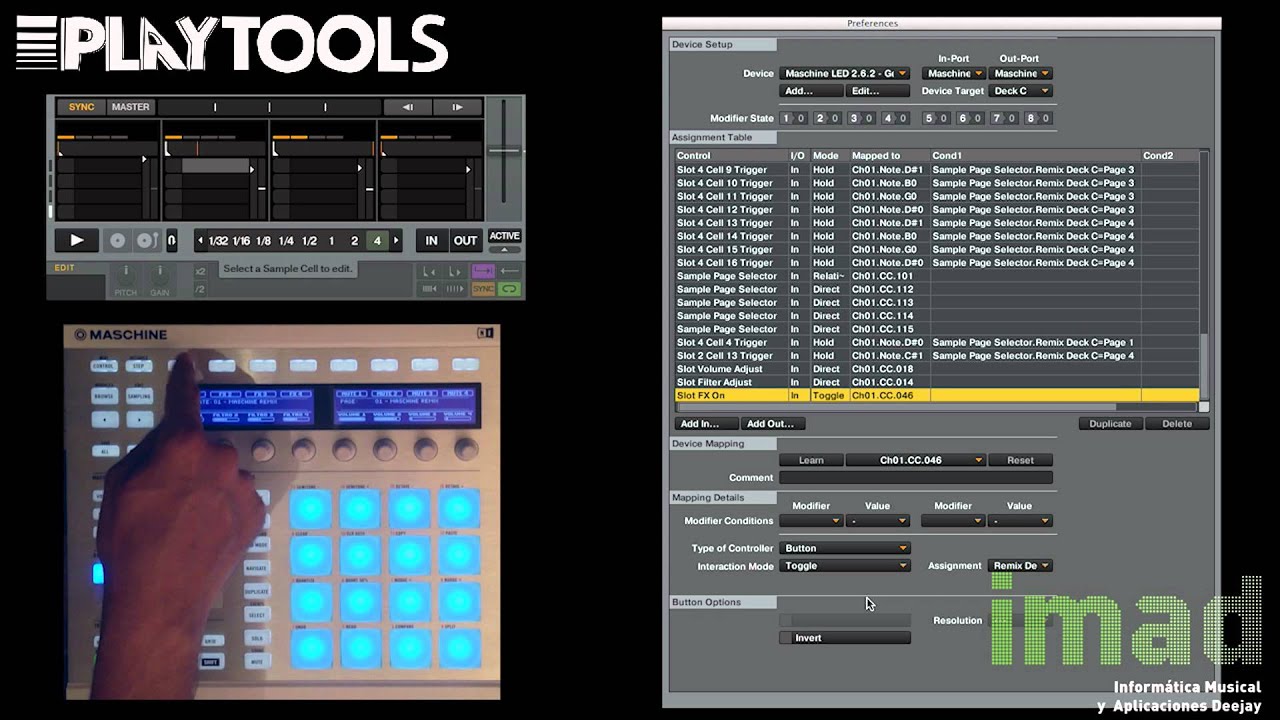This screenshot has height=720, width=1280.
Task: Open the Out-Port dropdown
Action: [1021, 73]
